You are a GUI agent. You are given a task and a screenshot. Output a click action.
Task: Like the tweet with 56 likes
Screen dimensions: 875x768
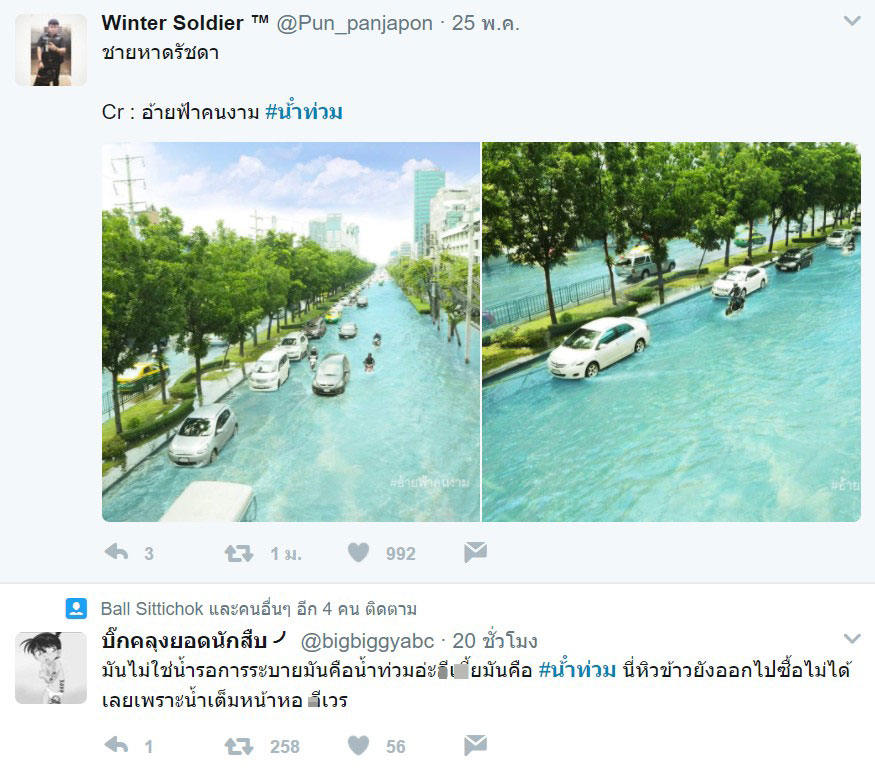[358, 745]
